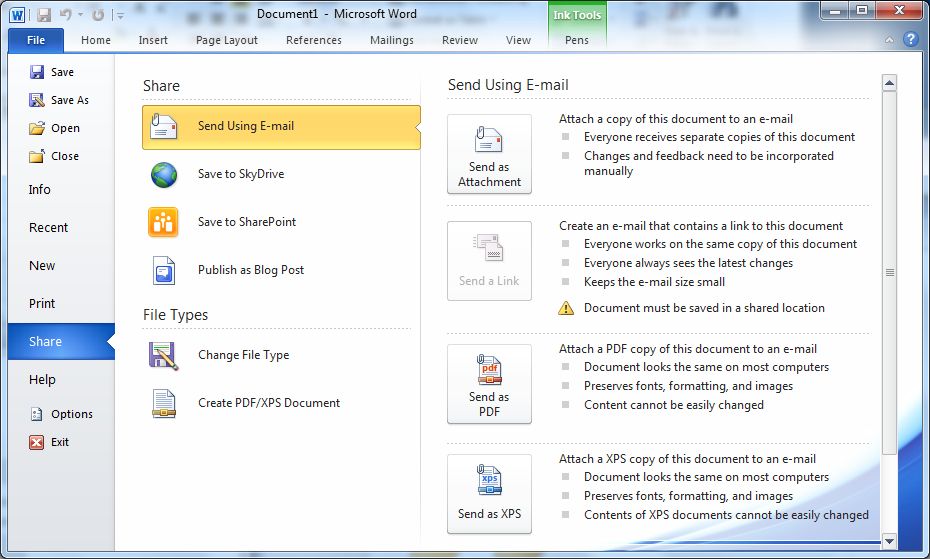Open the Word Help question mark icon
The height and width of the screenshot is (559, 930).
tap(910, 40)
